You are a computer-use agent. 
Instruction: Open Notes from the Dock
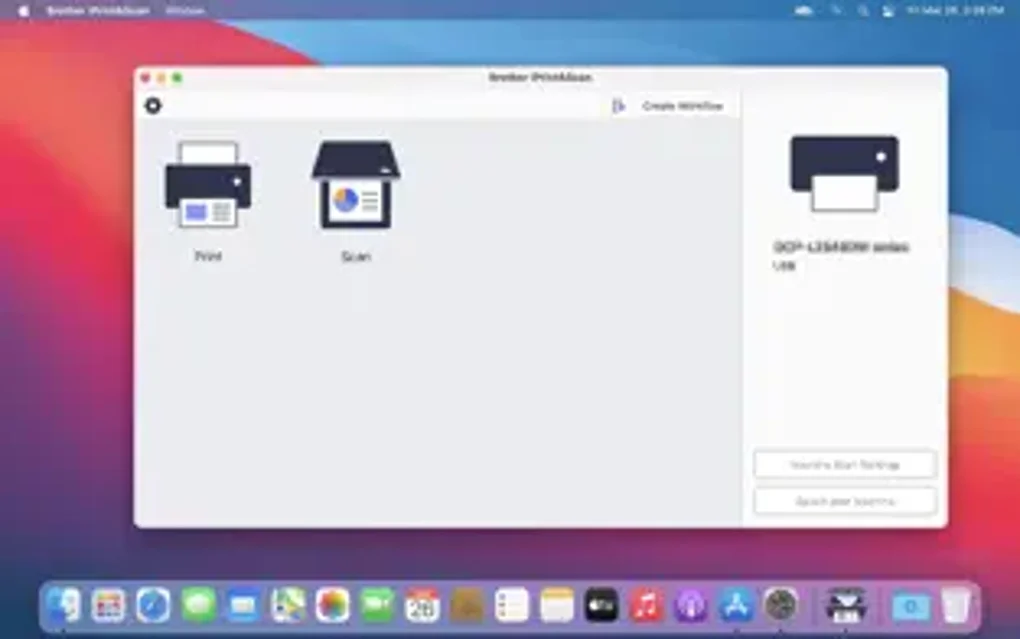[x=557, y=605]
